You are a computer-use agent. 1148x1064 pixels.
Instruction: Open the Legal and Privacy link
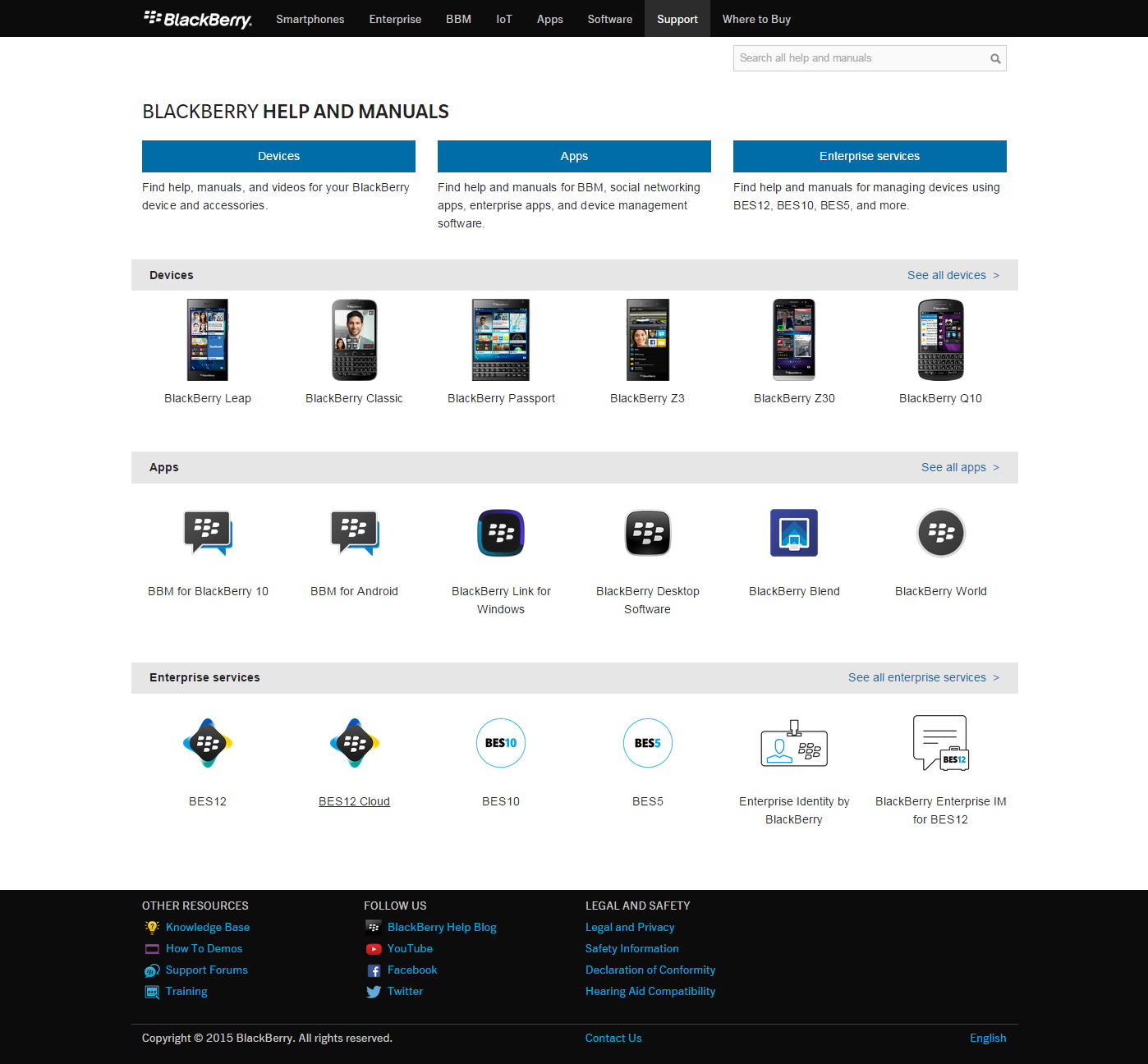[630, 927]
